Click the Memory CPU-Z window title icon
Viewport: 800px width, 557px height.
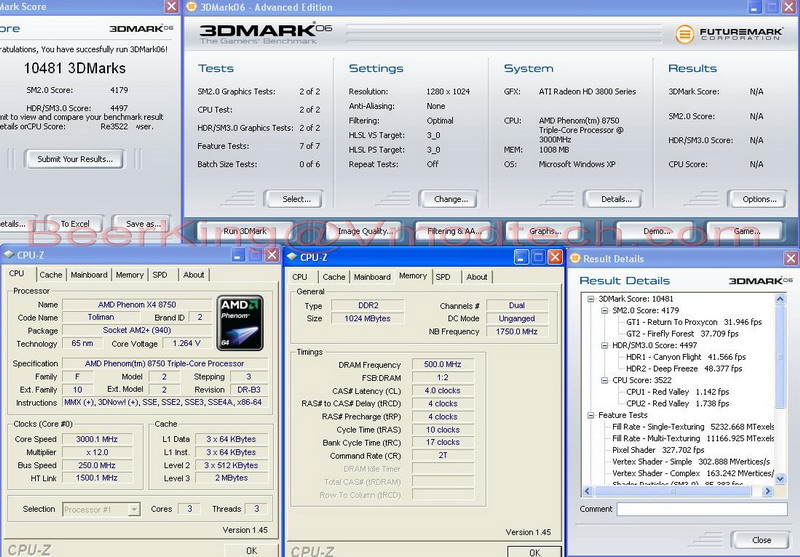point(292,257)
